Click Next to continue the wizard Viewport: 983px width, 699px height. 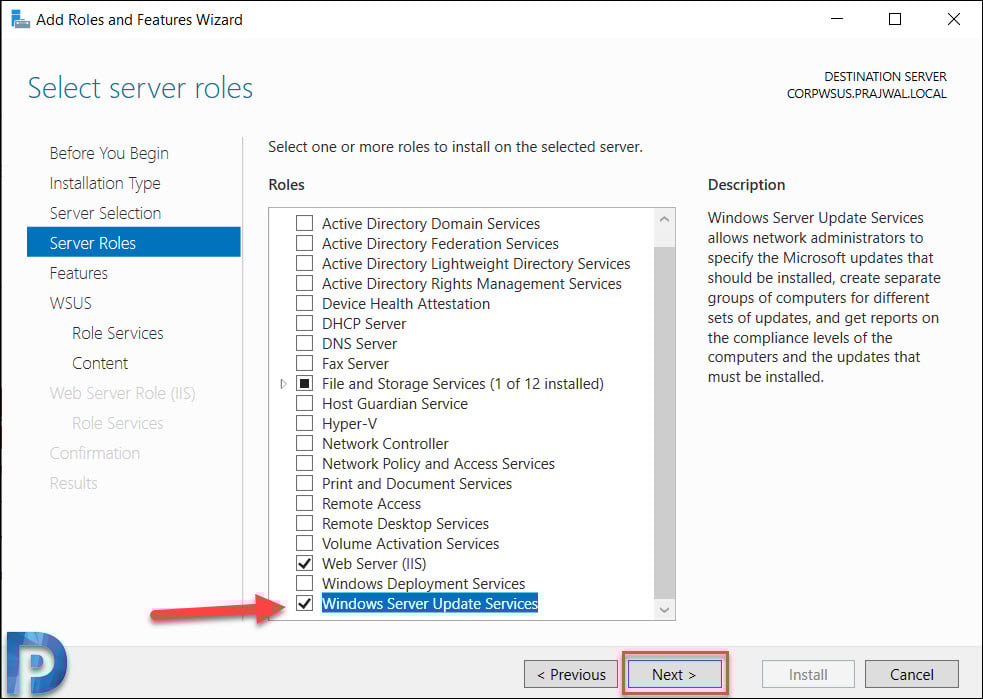point(675,675)
